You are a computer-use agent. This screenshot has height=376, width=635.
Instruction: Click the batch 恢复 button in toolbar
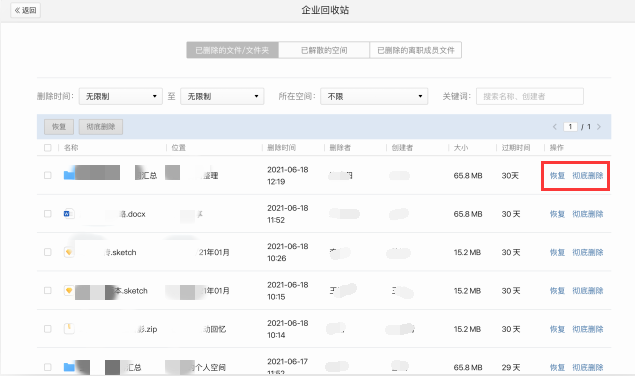click(x=59, y=127)
